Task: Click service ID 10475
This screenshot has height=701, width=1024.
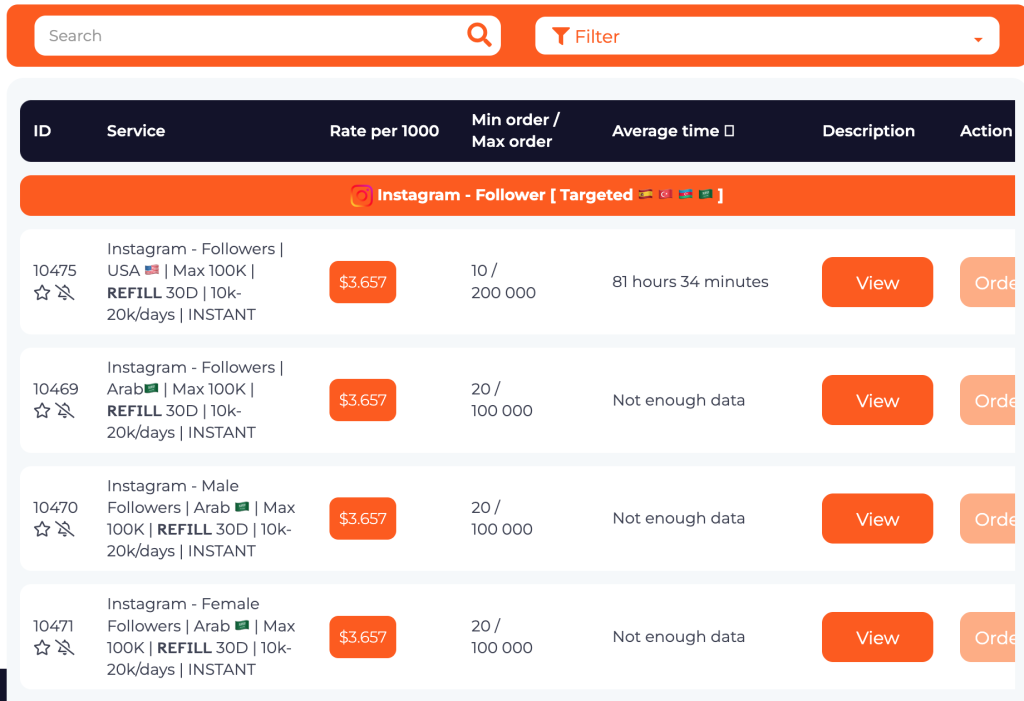Action: (55, 270)
